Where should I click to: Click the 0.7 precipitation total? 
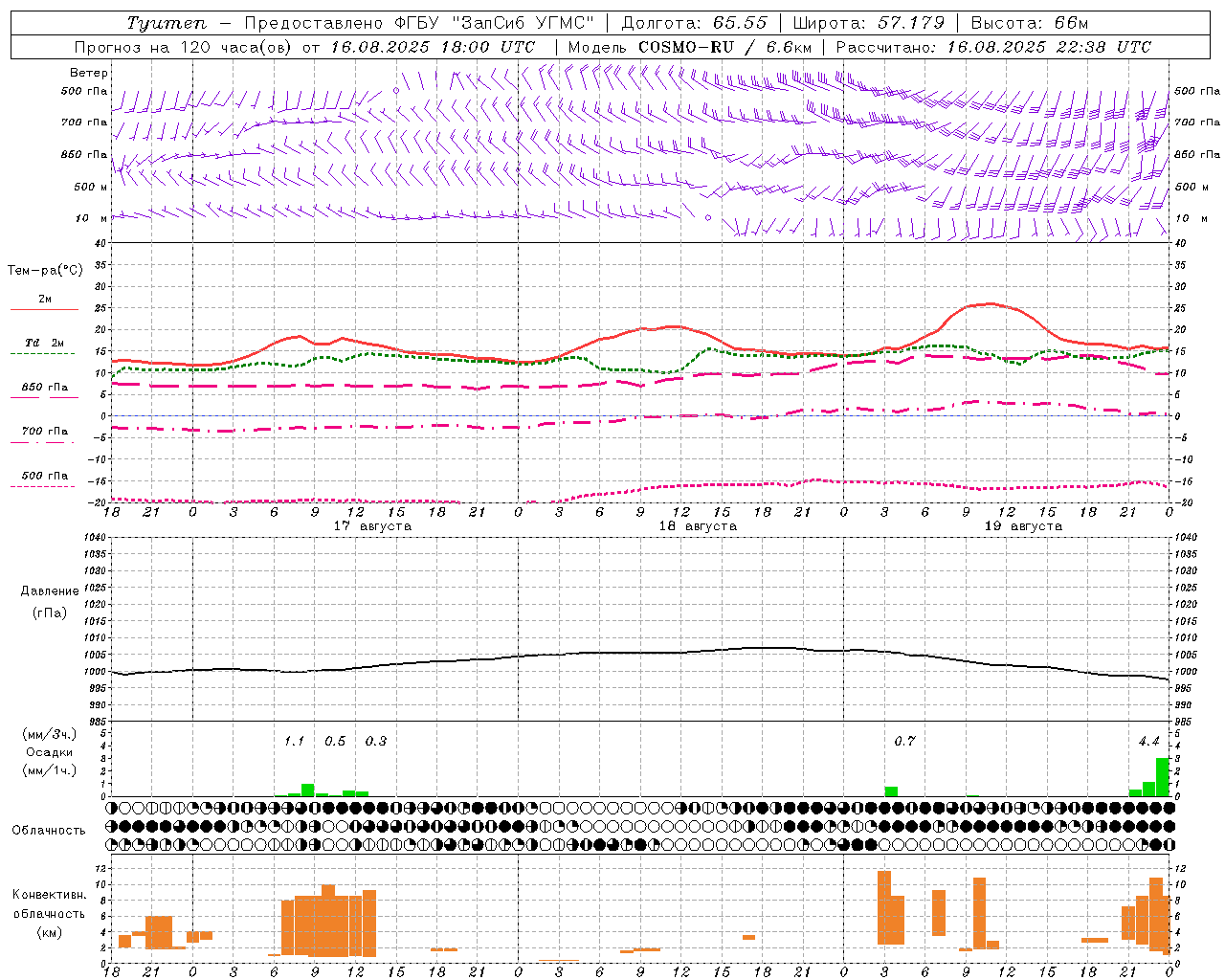tap(904, 742)
